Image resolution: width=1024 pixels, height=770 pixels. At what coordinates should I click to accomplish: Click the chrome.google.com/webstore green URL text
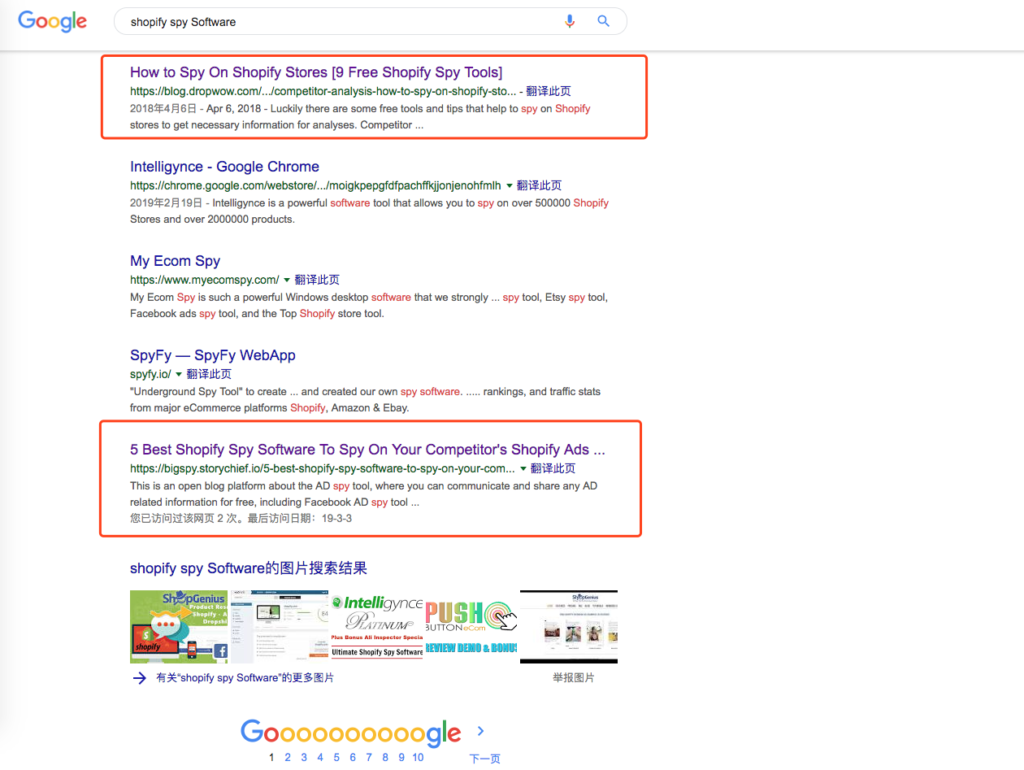point(315,185)
